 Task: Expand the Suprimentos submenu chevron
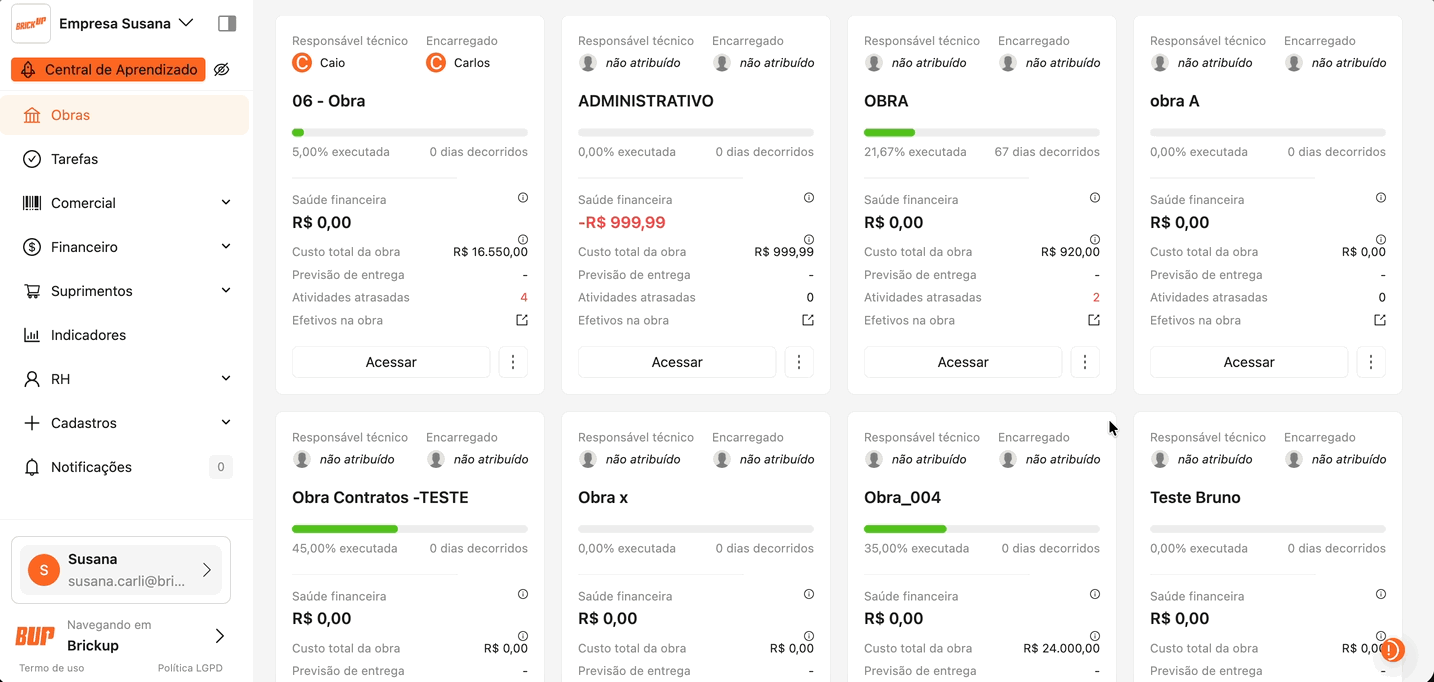pos(226,291)
